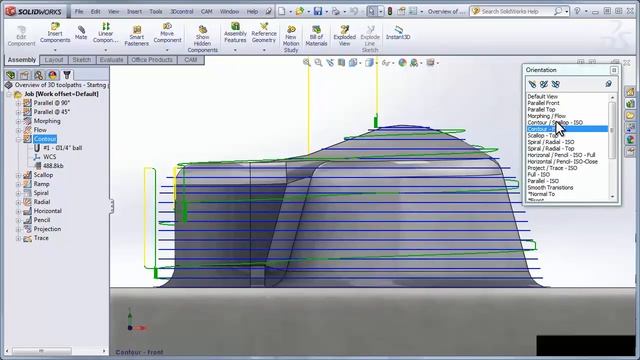
Task: Click the Section View icon
Action: click(x=341, y=62)
